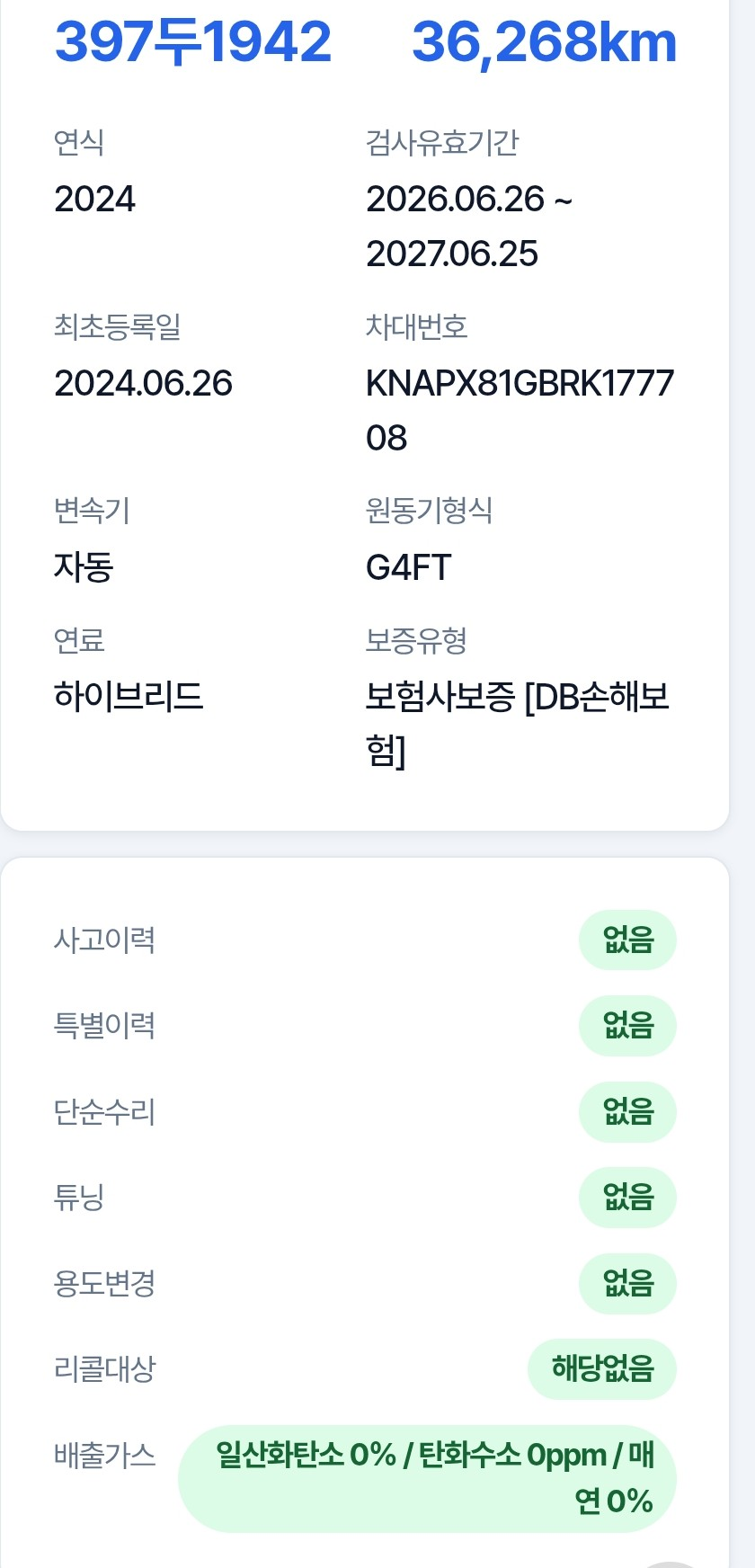Select the 단순수리 없음 badge
The height and width of the screenshot is (1568, 755).
(627, 1111)
